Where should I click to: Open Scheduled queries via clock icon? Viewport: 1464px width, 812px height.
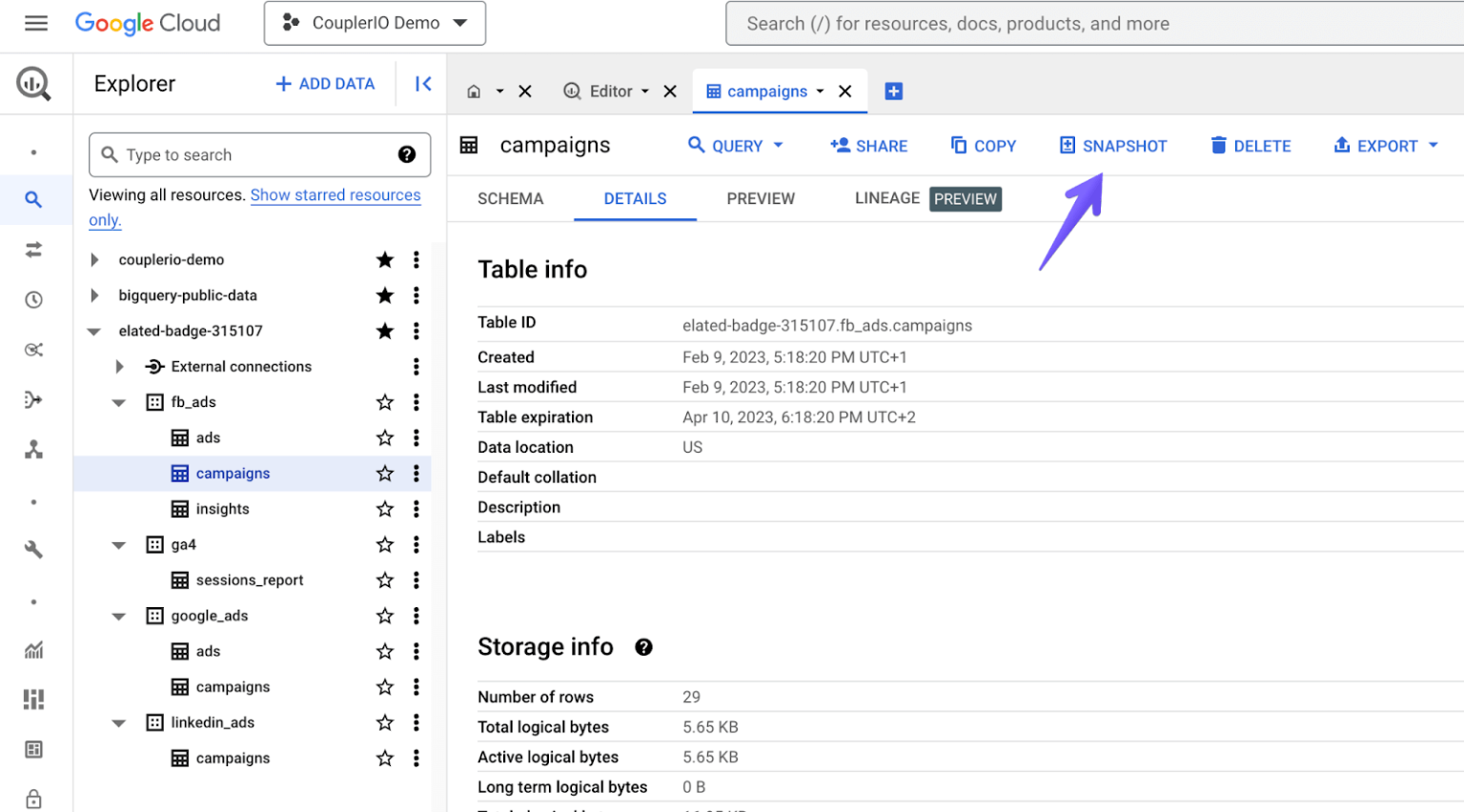pos(33,299)
